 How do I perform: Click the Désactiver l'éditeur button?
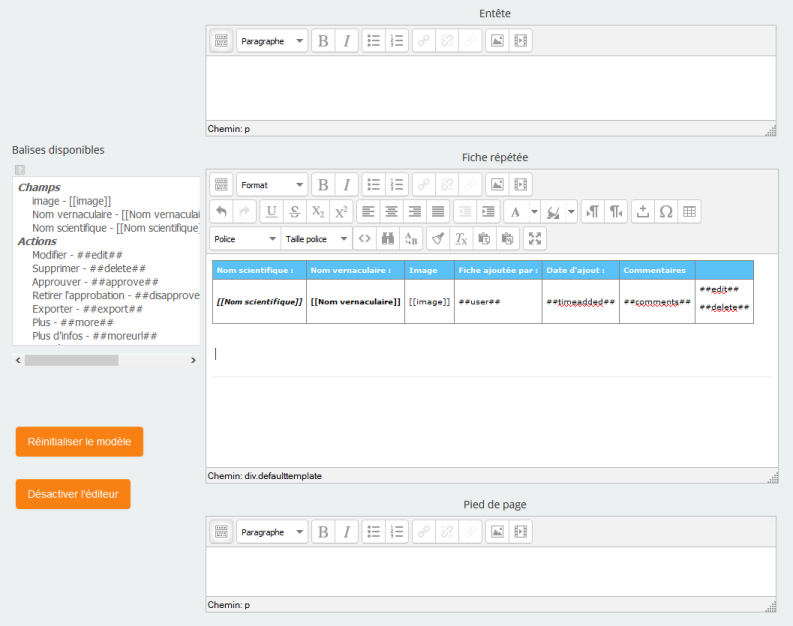point(73,494)
